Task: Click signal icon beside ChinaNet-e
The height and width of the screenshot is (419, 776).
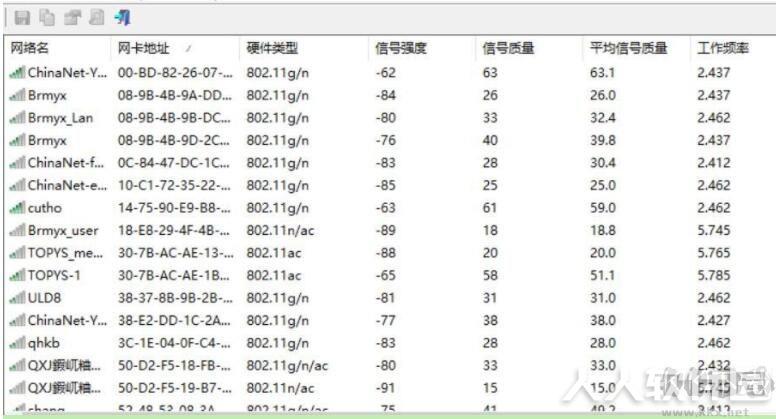Action: click(x=17, y=186)
